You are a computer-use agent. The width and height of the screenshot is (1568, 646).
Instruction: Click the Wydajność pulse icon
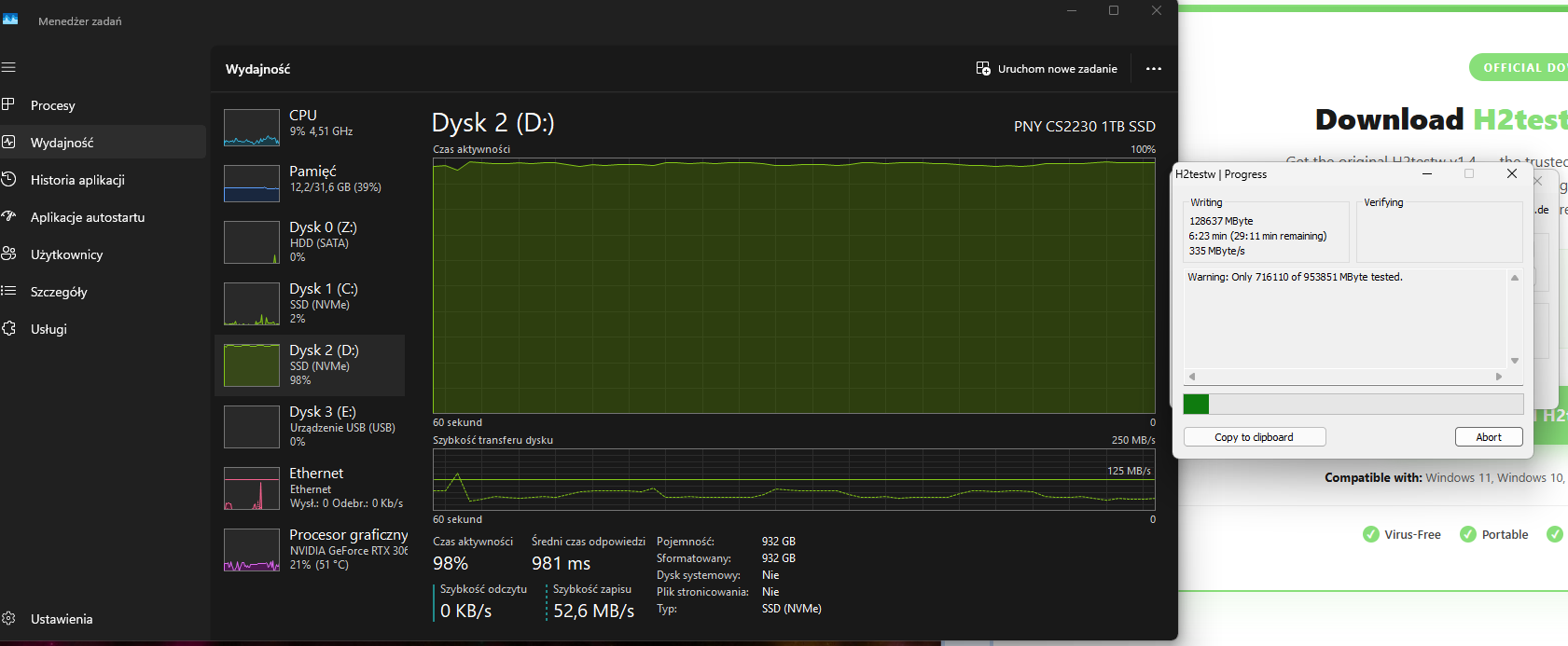8,142
